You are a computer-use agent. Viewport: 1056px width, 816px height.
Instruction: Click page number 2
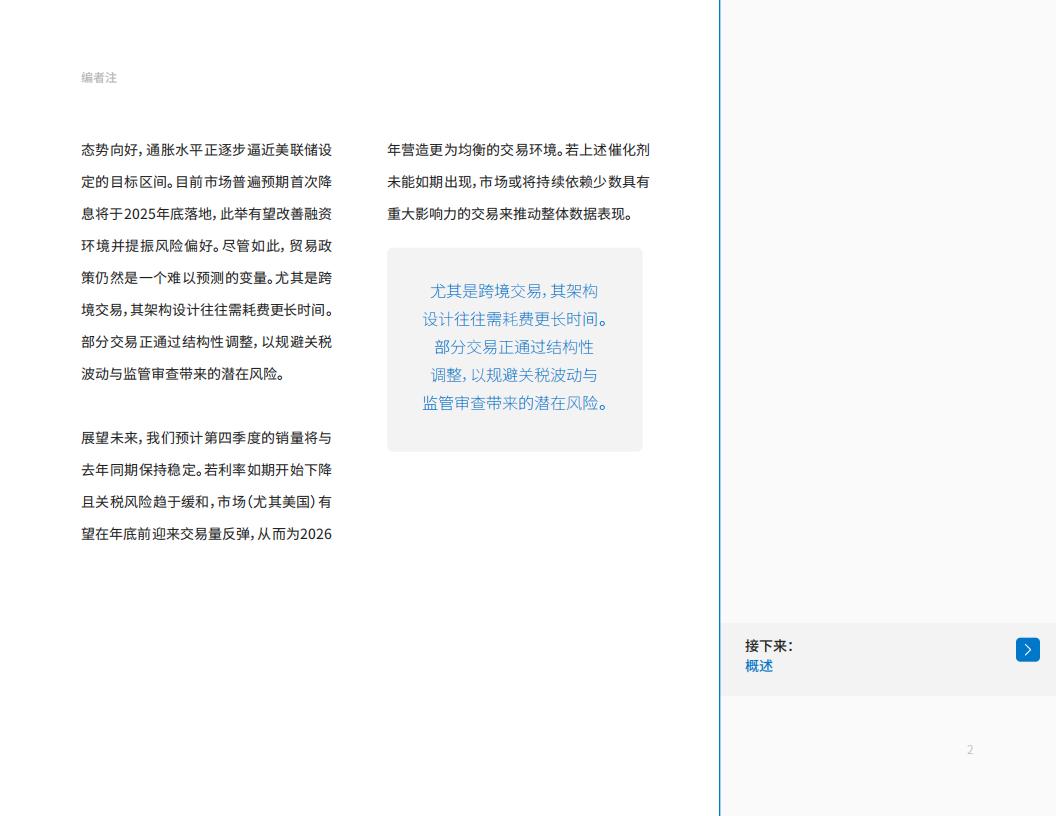pyautogui.click(x=969, y=750)
